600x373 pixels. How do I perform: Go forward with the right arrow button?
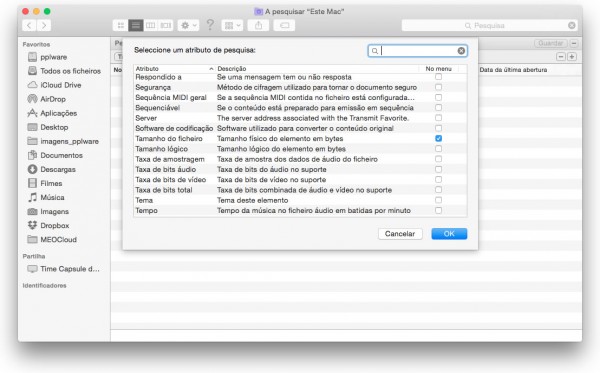[44, 26]
